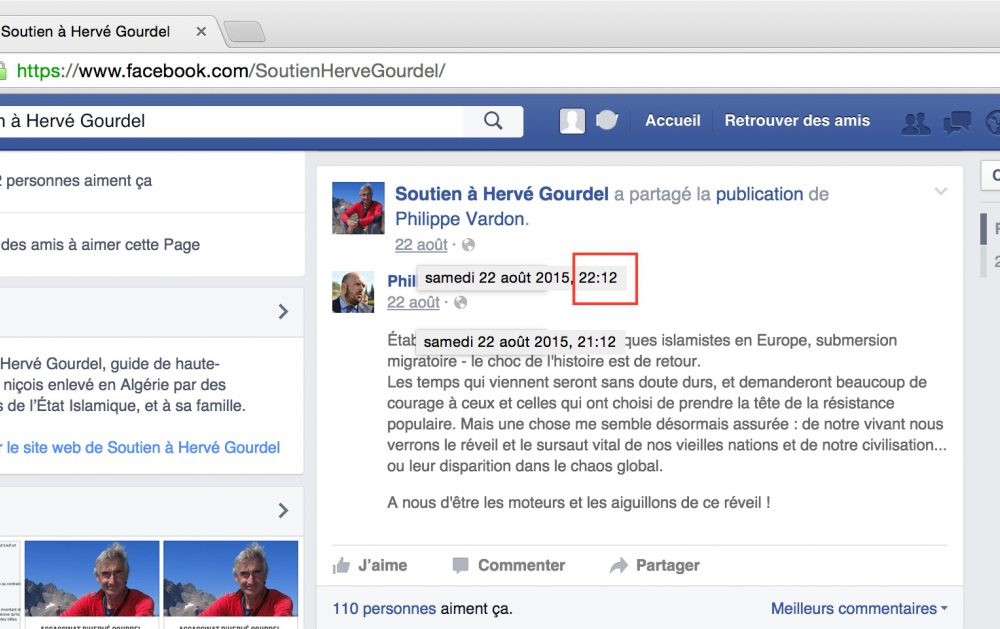Screen dimensions: 1000x629
Task: Open the Meilleurs commentaires sort dropdown
Action: pos(859,609)
